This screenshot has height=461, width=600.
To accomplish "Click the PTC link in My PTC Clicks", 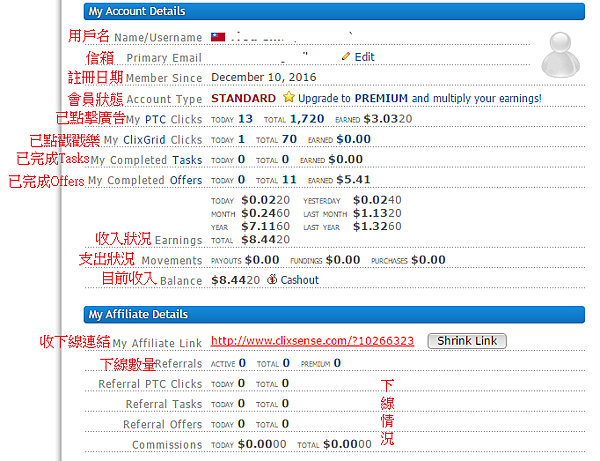I will tap(155, 119).
